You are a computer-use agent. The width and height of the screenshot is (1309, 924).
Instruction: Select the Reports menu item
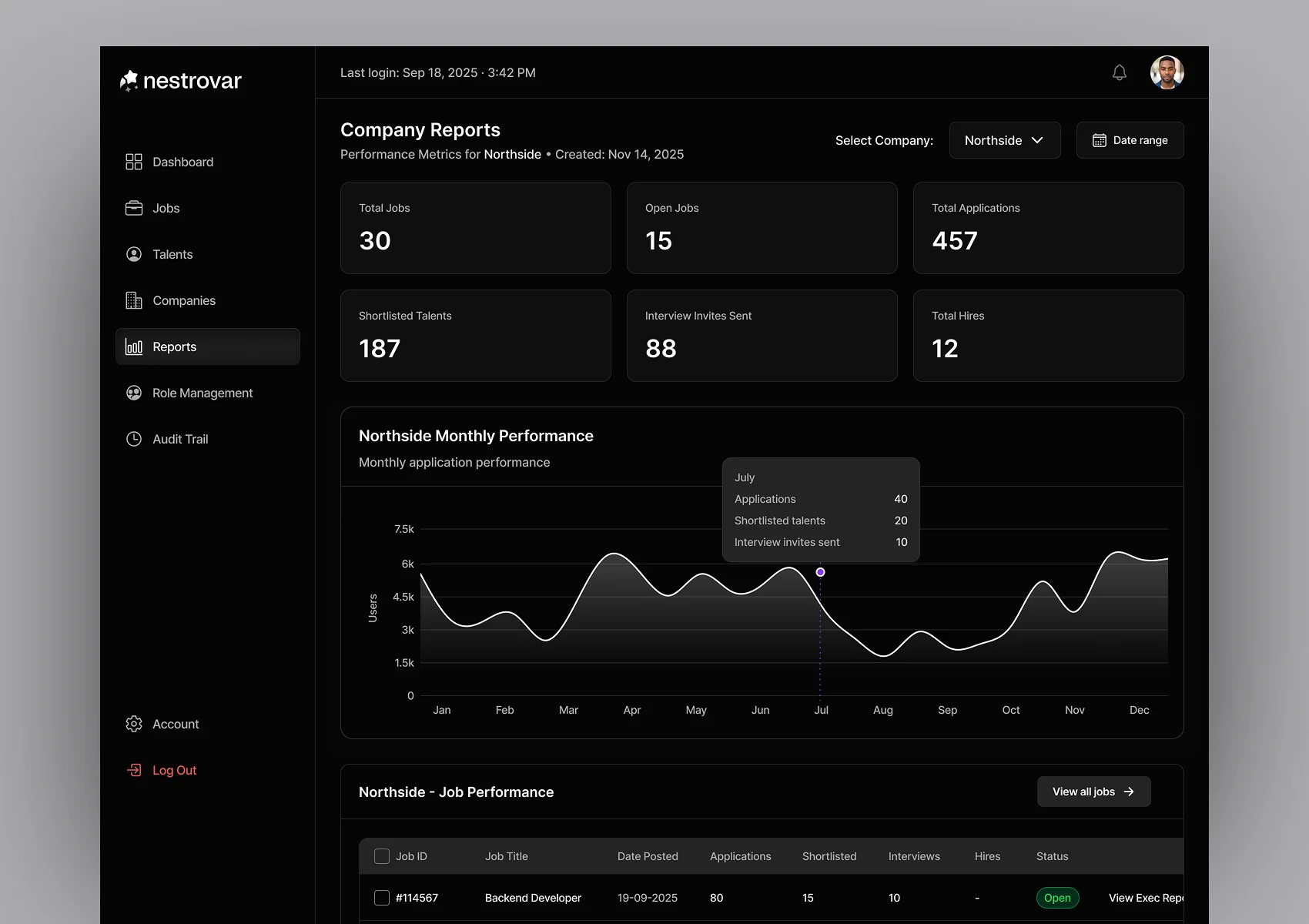point(208,346)
